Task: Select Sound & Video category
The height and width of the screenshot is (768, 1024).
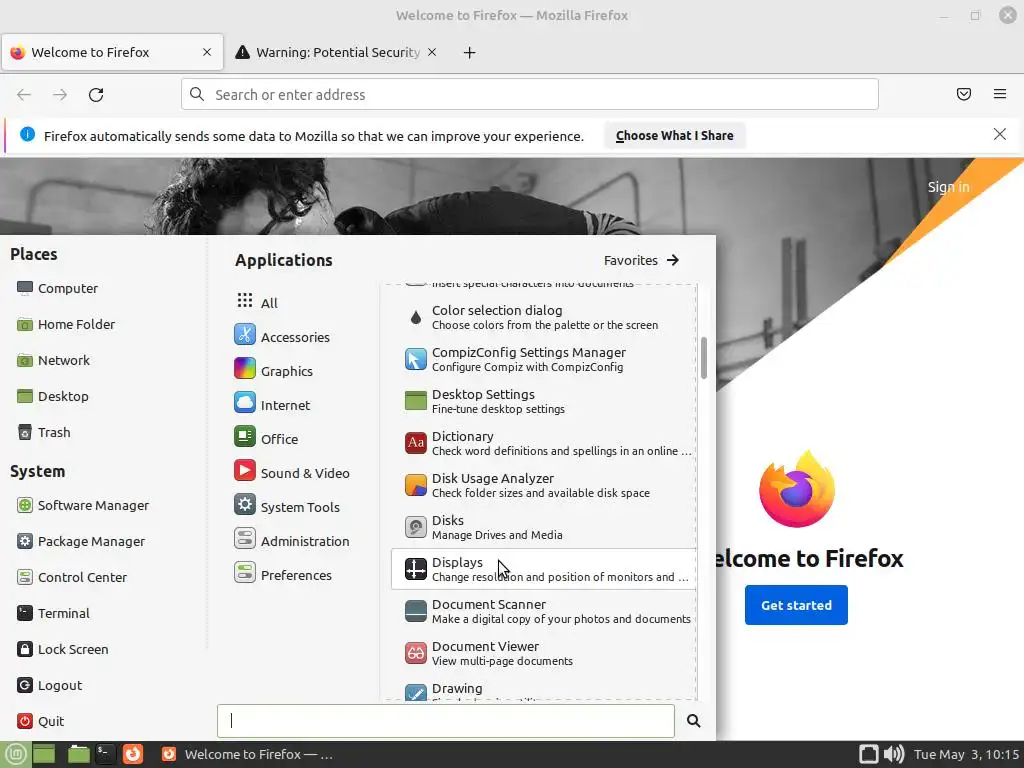Action: pos(292,472)
